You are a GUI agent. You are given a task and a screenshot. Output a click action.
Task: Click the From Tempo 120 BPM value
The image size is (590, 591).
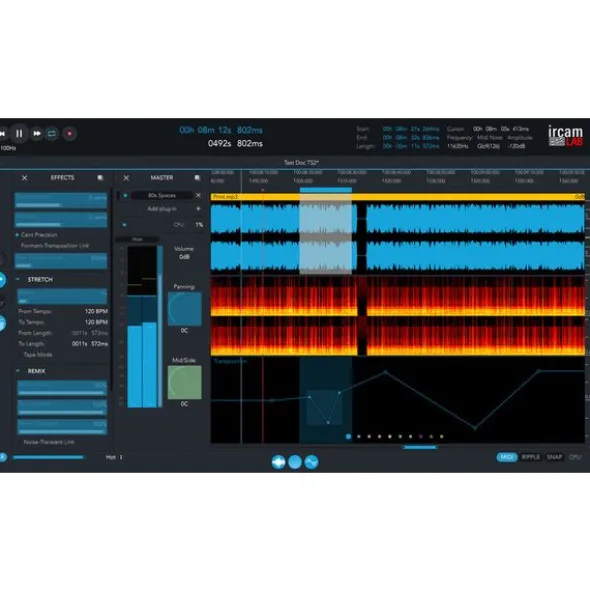tap(96, 311)
